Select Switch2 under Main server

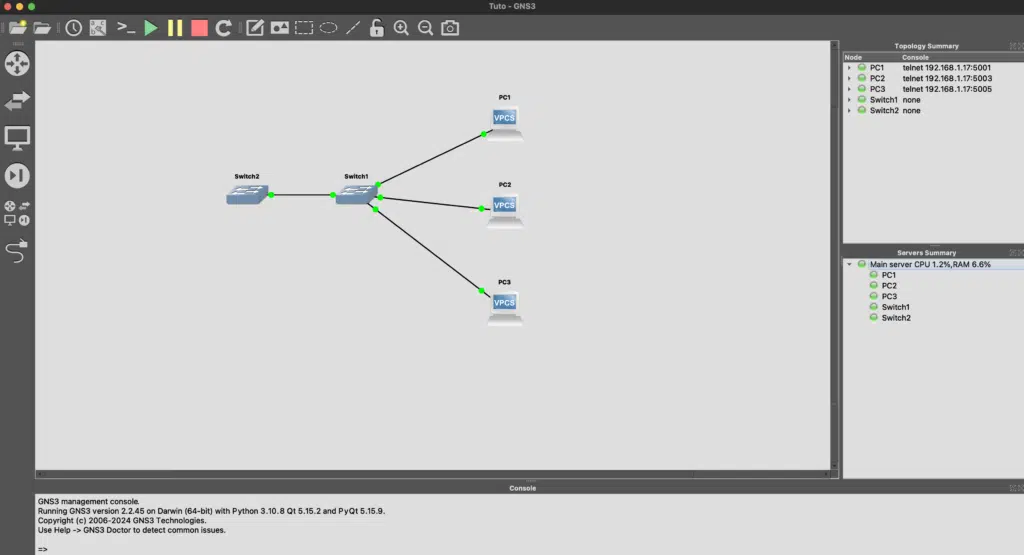point(896,318)
